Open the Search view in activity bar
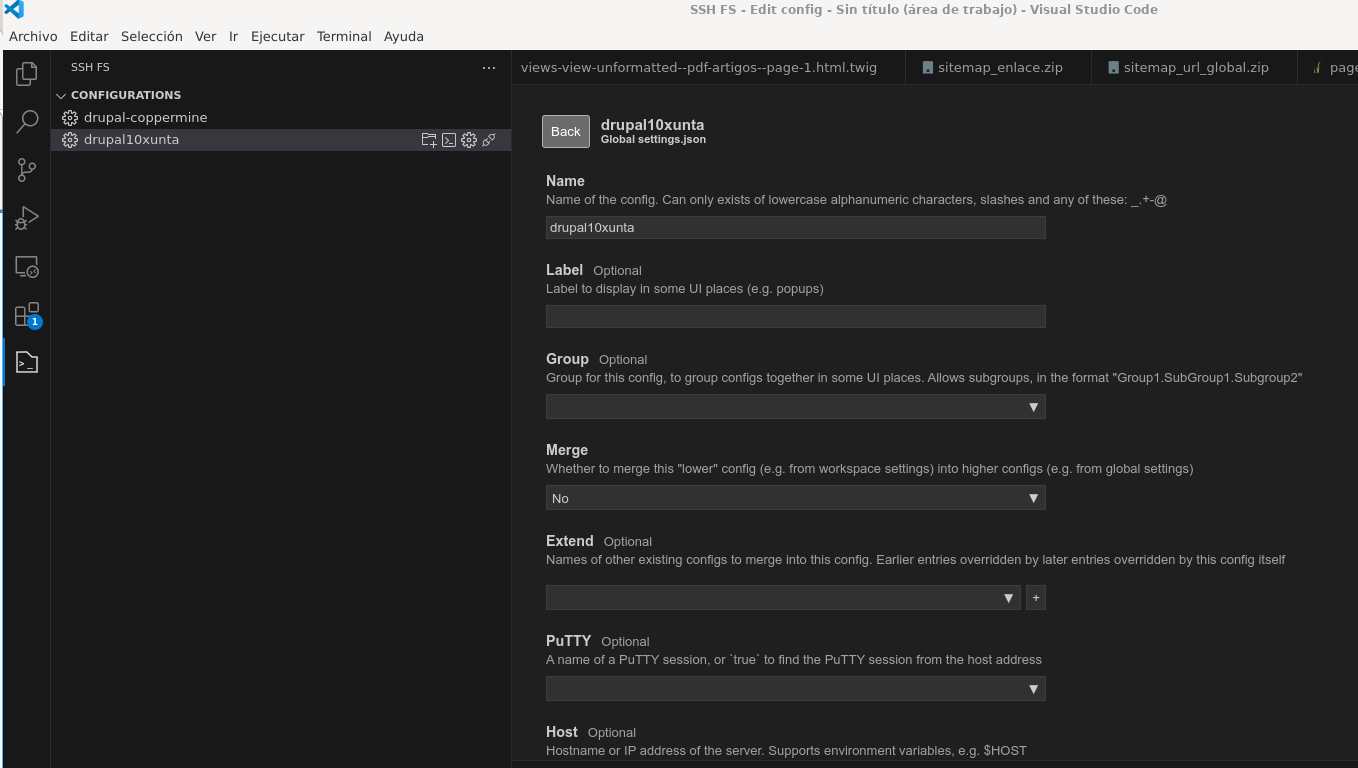This screenshot has height=768, width=1358. pos(27,122)
